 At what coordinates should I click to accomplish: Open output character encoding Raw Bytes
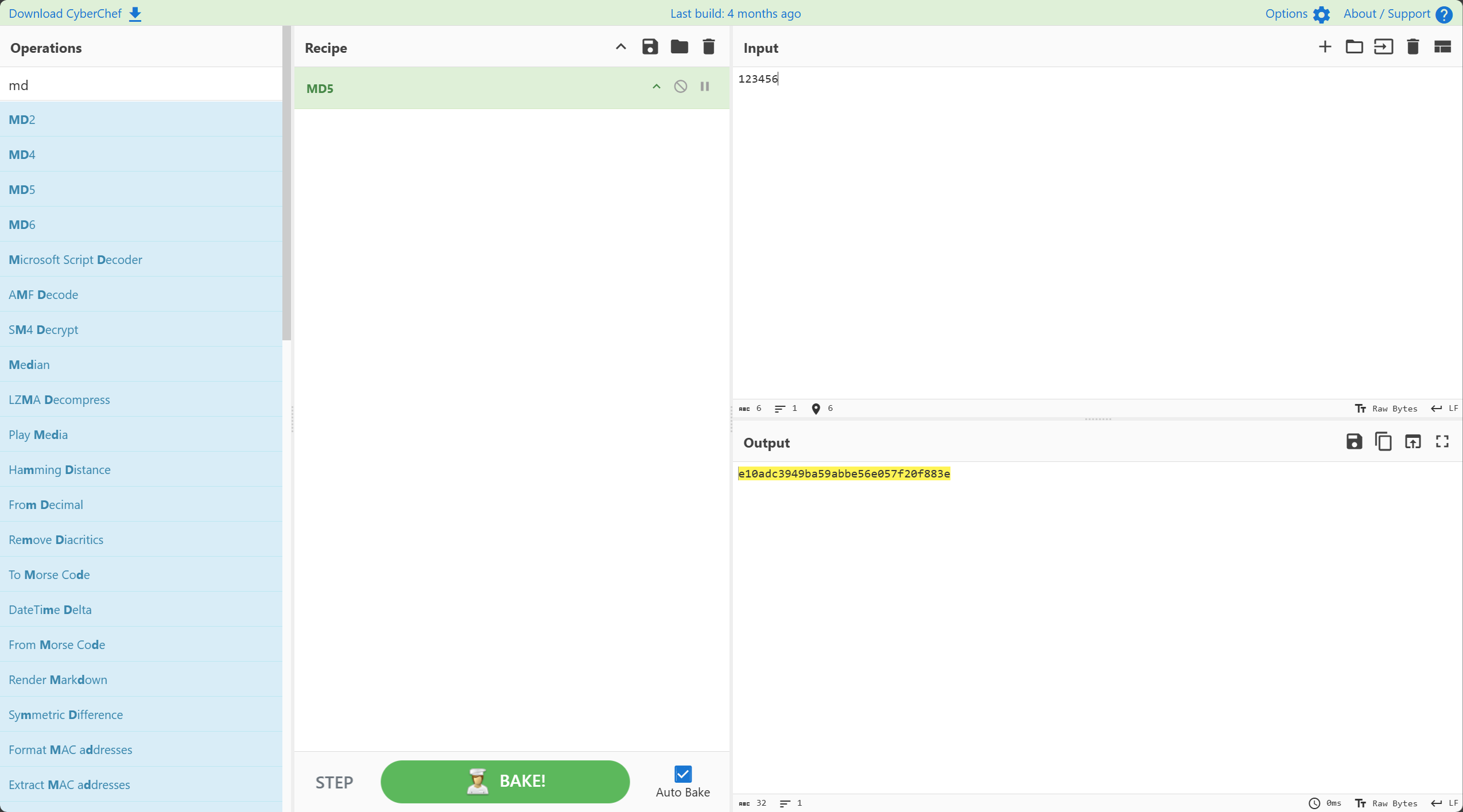1386,803
